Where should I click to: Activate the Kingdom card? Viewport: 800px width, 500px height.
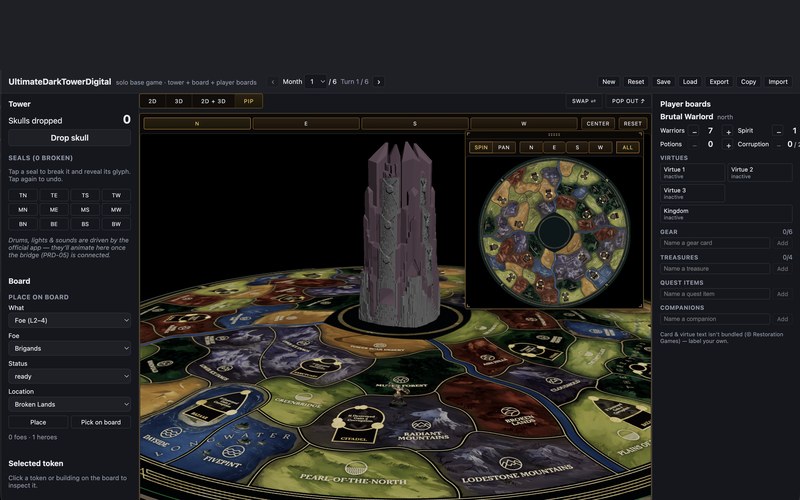click(726, 214)
